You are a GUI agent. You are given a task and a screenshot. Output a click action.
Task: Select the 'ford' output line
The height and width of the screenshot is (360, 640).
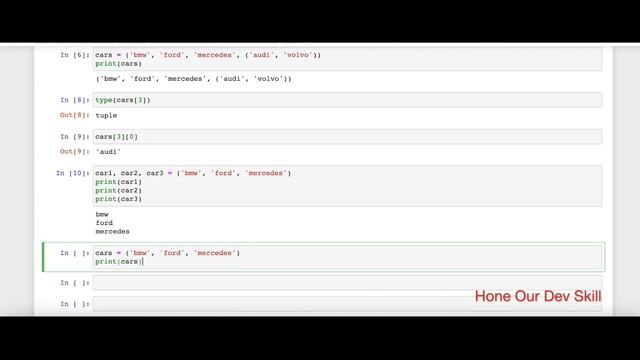(104, 223)
